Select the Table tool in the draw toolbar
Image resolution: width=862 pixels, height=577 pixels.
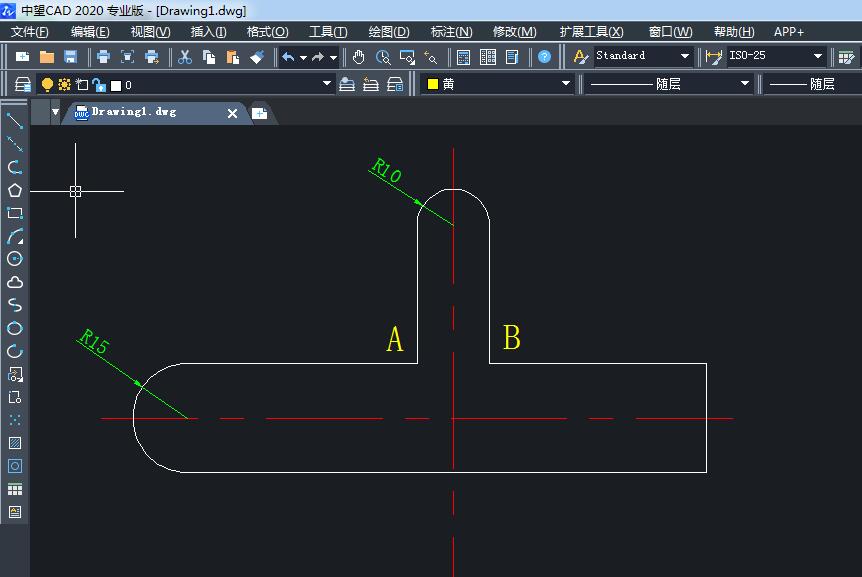pos(15,489)
